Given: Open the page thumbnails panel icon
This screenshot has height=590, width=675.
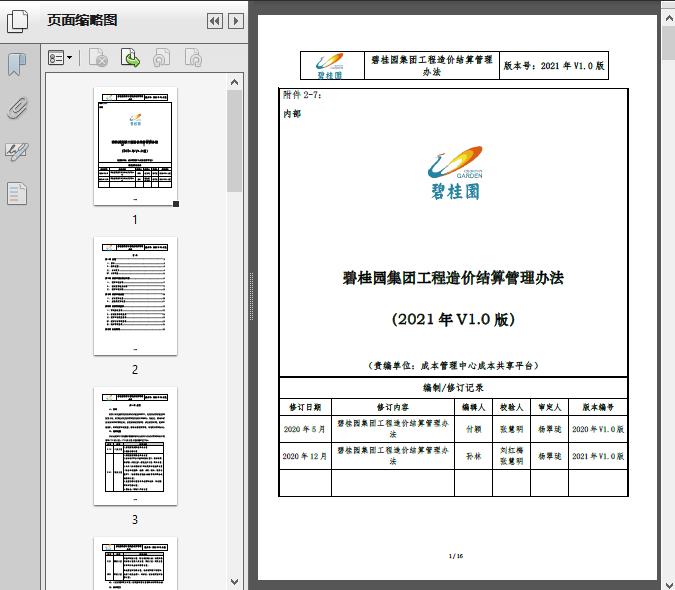Looking at the screenshot, I should click(18, 21).
